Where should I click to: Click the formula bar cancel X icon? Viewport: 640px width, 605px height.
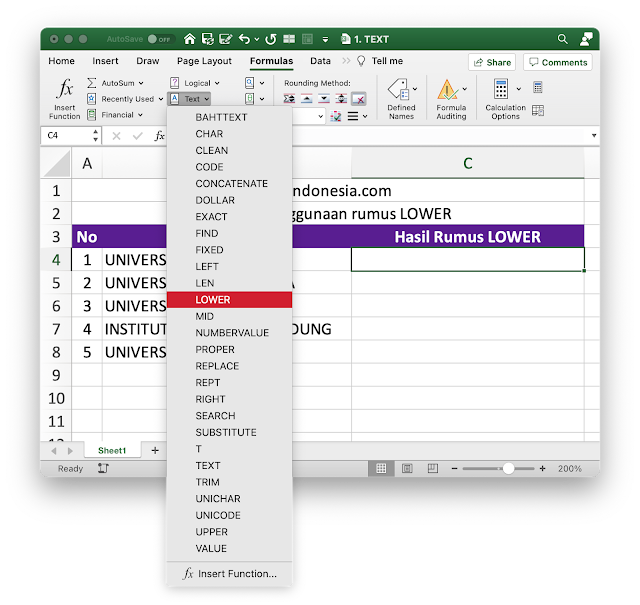coord(116,136)
